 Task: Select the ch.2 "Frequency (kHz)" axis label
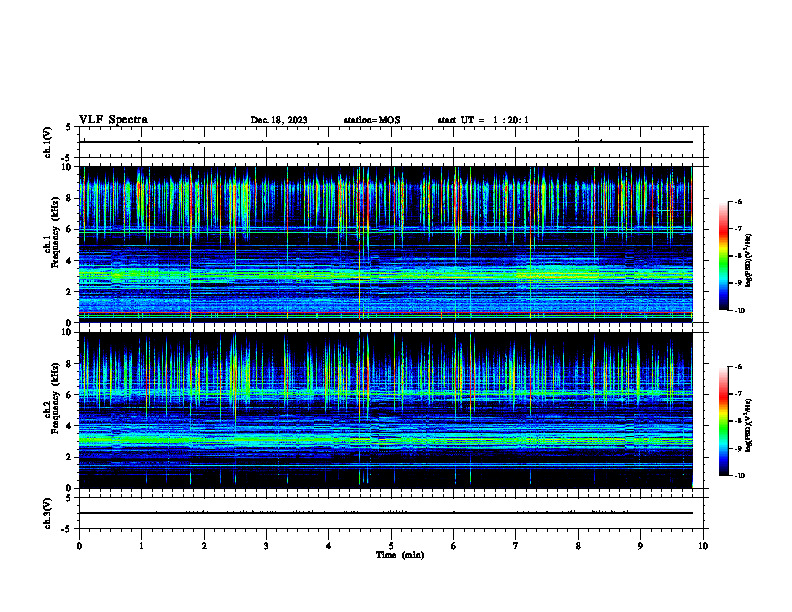click(55, 398)
